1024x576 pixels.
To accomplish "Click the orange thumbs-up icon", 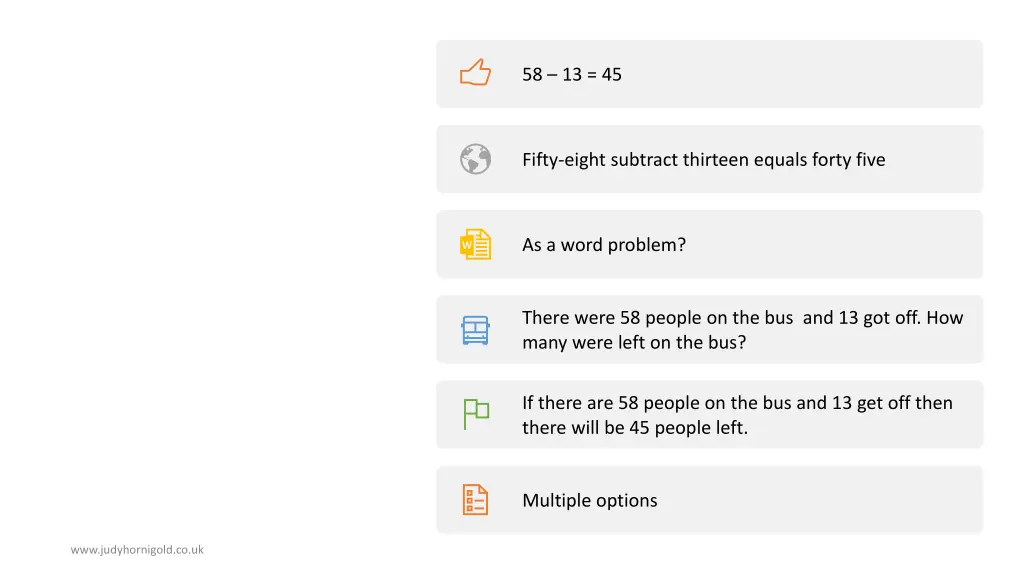I will coord(475,72).
